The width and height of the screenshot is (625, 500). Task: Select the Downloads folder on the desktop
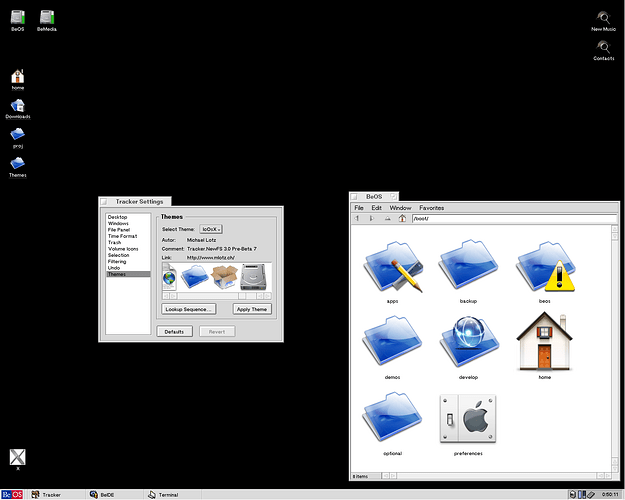(x=18, y=106)
